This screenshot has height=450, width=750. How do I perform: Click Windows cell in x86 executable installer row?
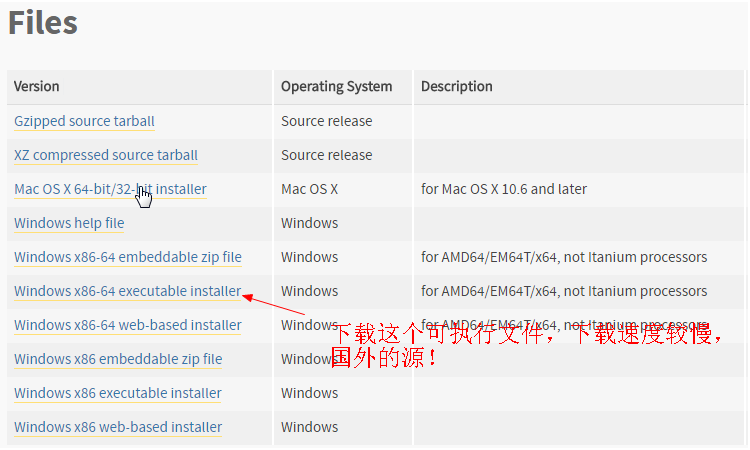pos(309,393)
